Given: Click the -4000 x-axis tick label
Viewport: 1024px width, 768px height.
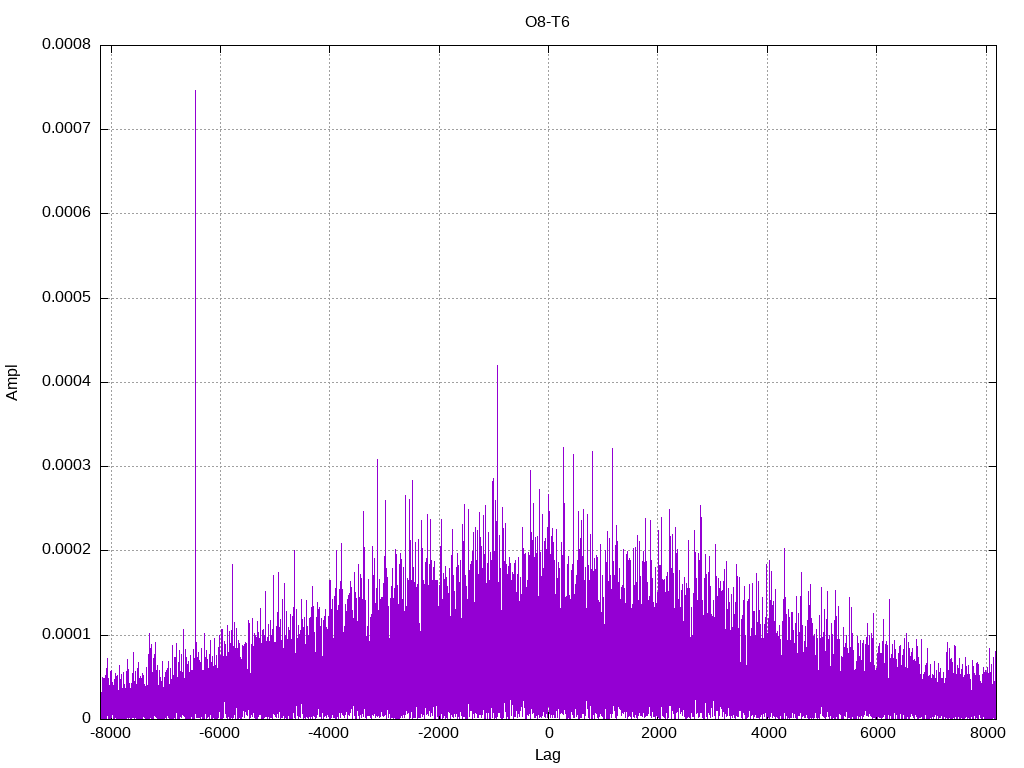Looking at the screenshot, I should 329,733.
